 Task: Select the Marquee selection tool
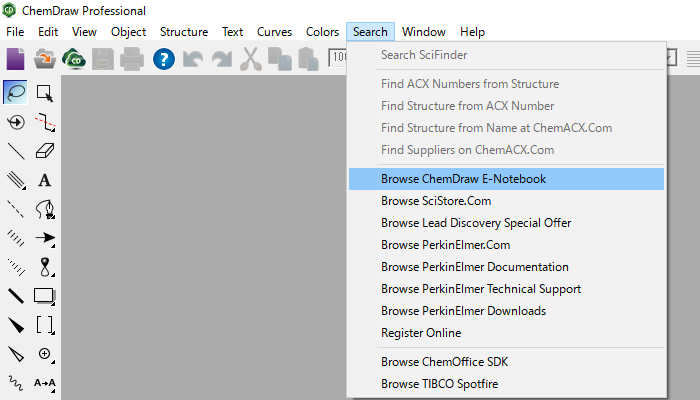click(x=45, y=93)
